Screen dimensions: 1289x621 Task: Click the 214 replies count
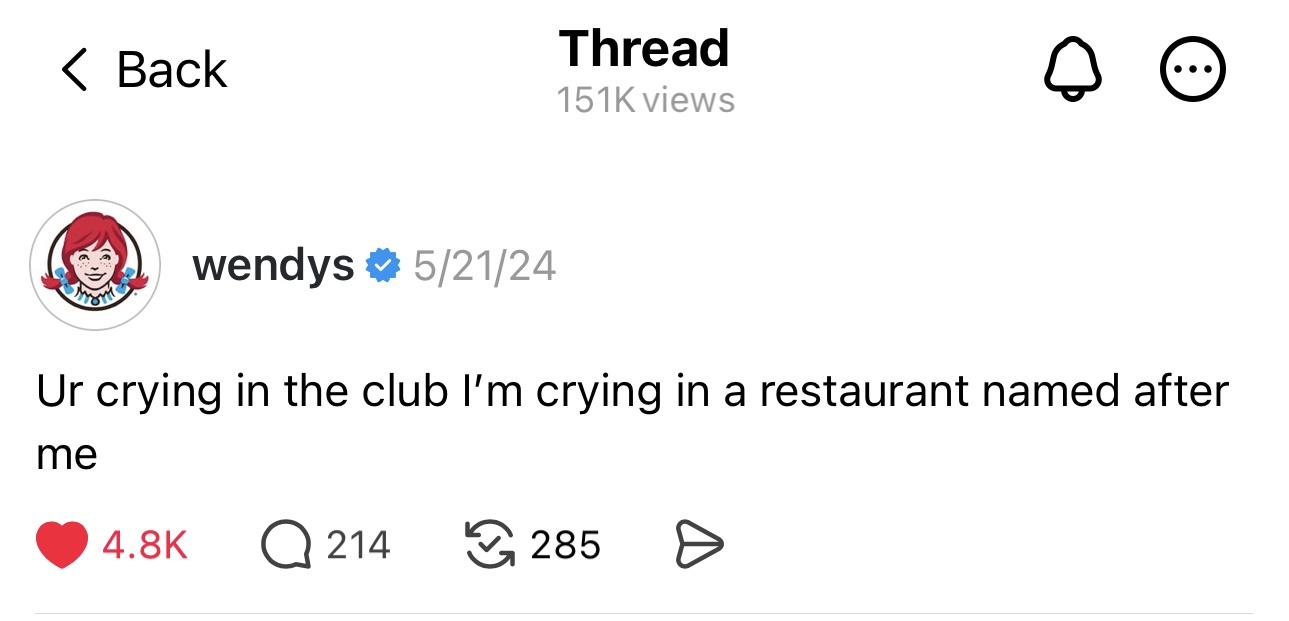pyautogui.click(x=358, y=545)
